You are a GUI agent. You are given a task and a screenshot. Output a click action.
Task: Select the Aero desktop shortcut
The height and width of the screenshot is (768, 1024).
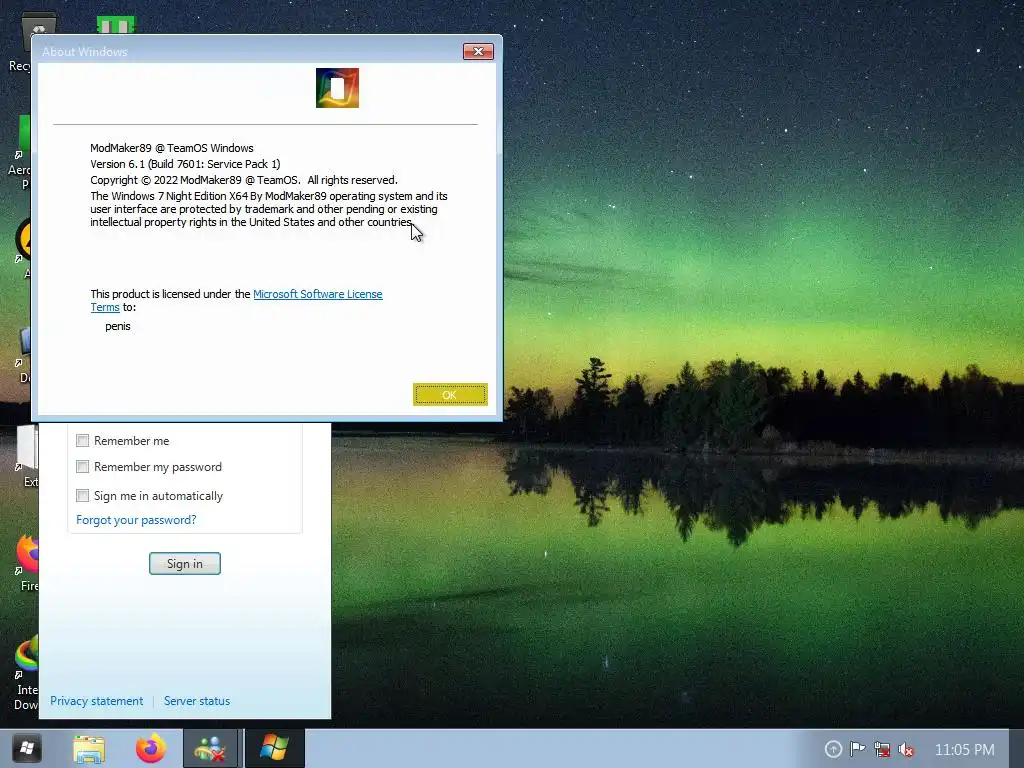[20, 152]
